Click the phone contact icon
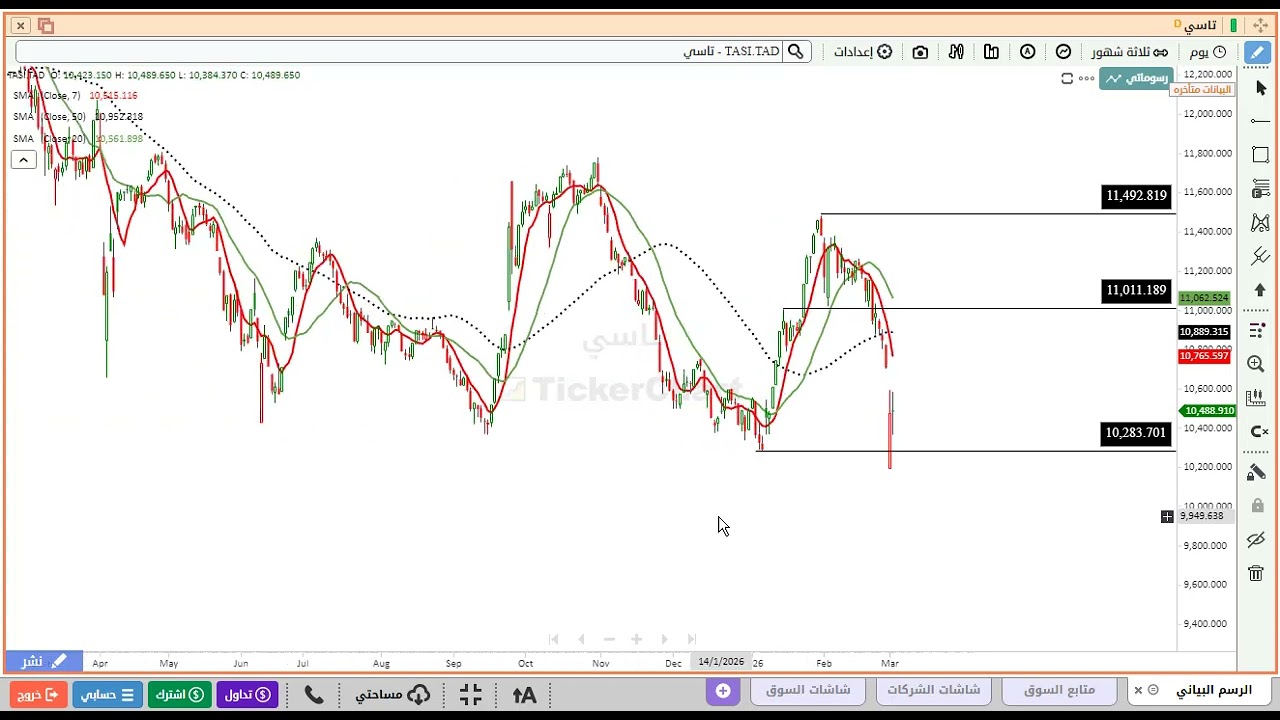Viewport: 1280px width, 720px height. [x=314, y=694]
